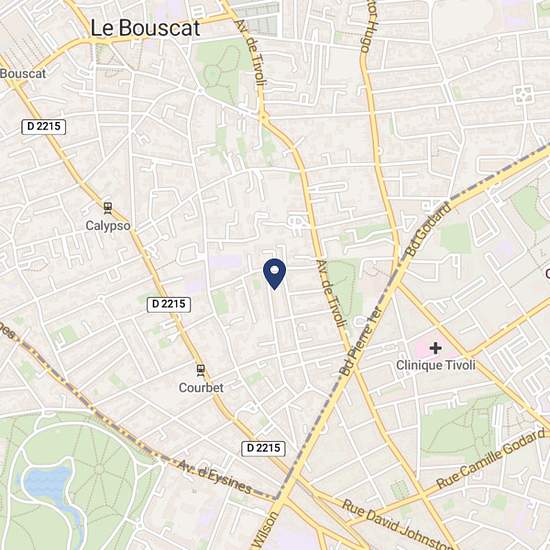Click the square garden symbol at top right
Screen dimensions: 550x550
(523, 95)
